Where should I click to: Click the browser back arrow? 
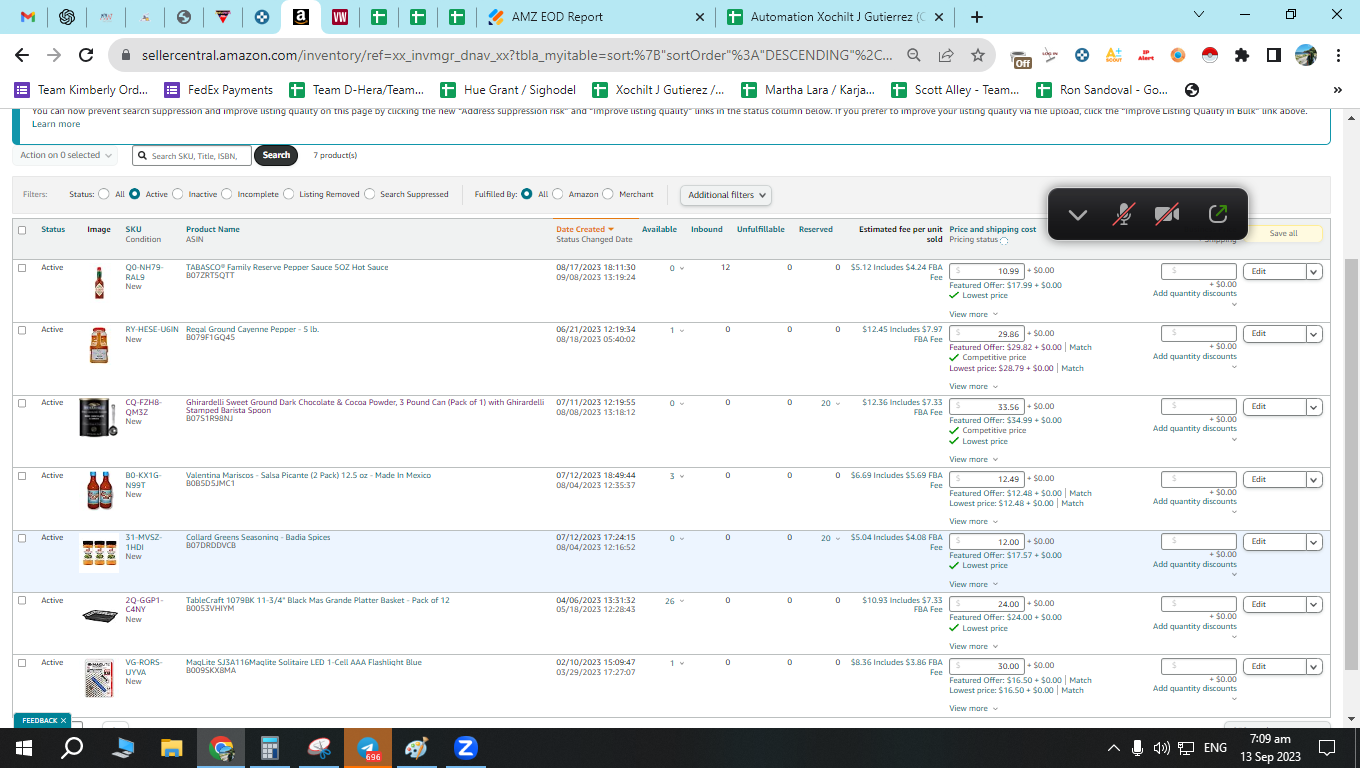(x=22, y=56)
